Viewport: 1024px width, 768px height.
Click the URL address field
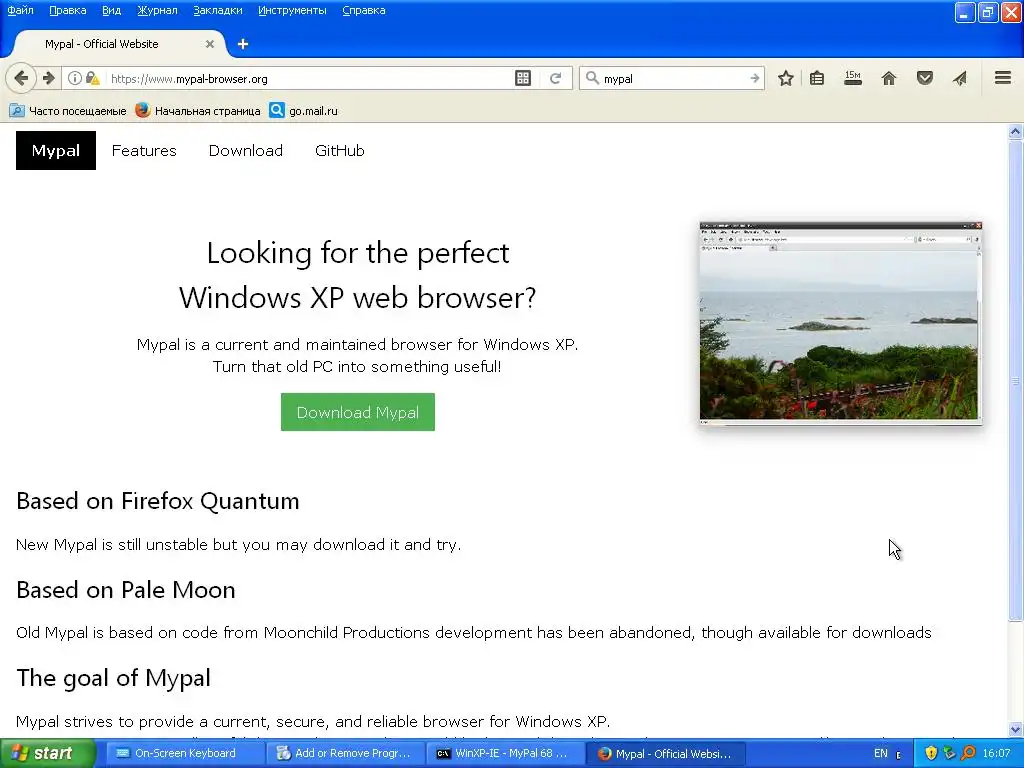[x=307, y=78]
